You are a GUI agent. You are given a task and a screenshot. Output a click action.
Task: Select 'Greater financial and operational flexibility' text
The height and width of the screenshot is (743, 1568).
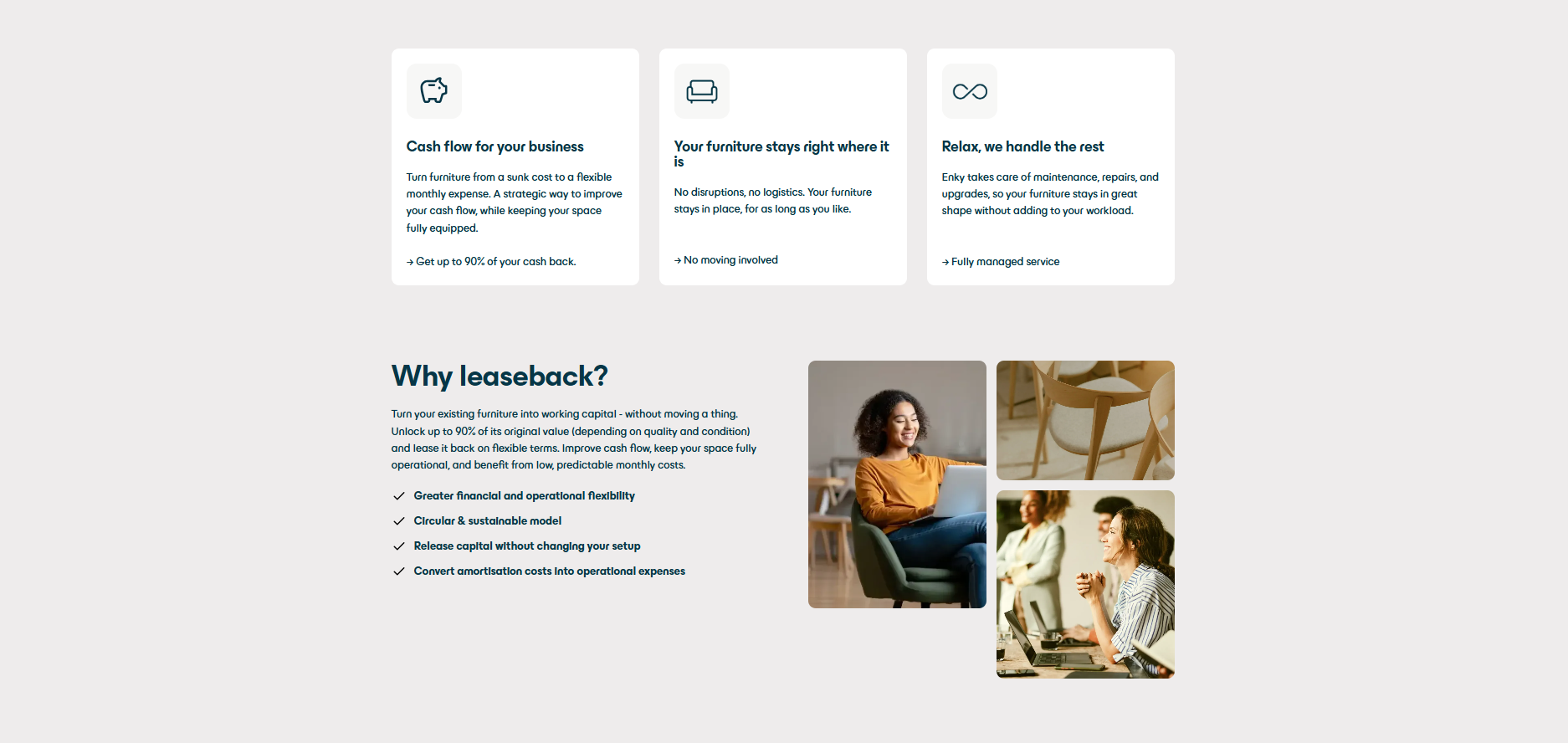tap(524, 496)
